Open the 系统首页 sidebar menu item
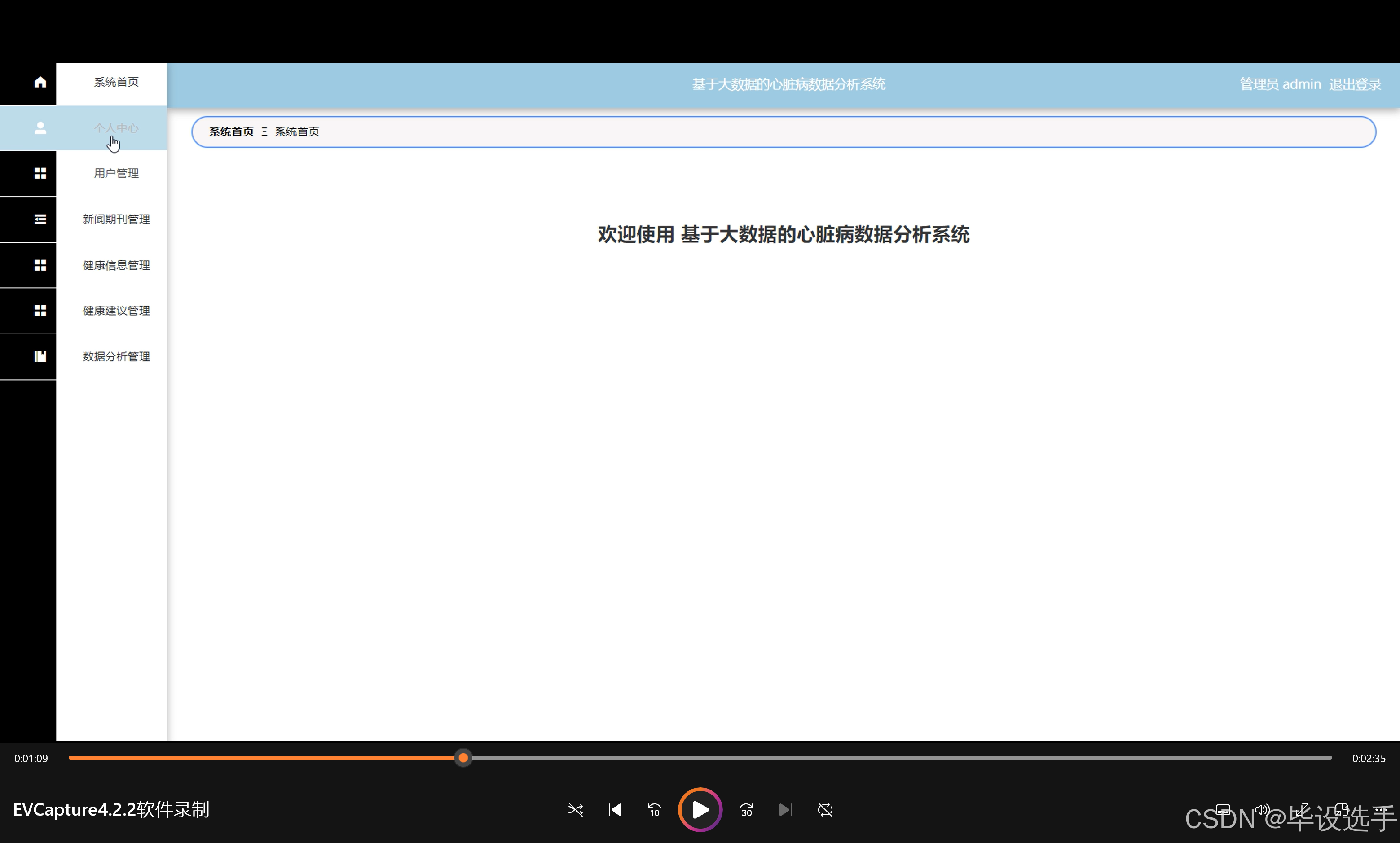This screenshot has height=843, width=1400. pos(116,82)
